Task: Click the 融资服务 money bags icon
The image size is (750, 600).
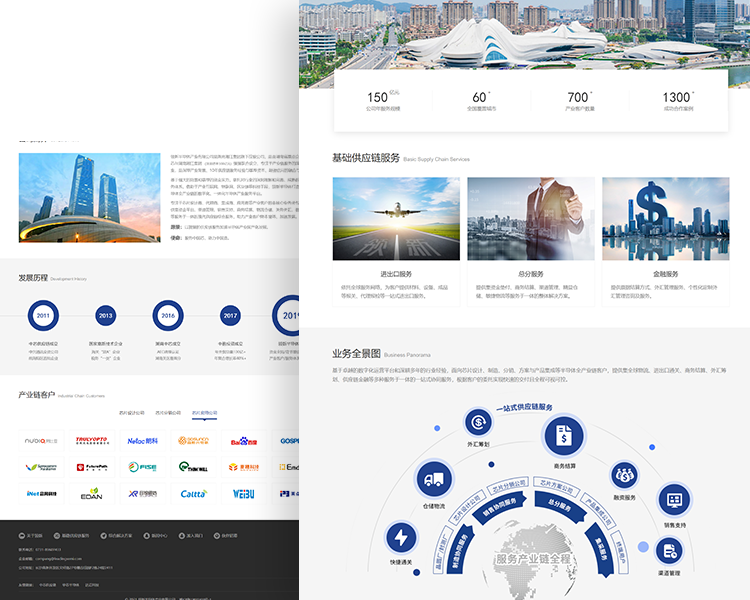Action: (624, 476)
